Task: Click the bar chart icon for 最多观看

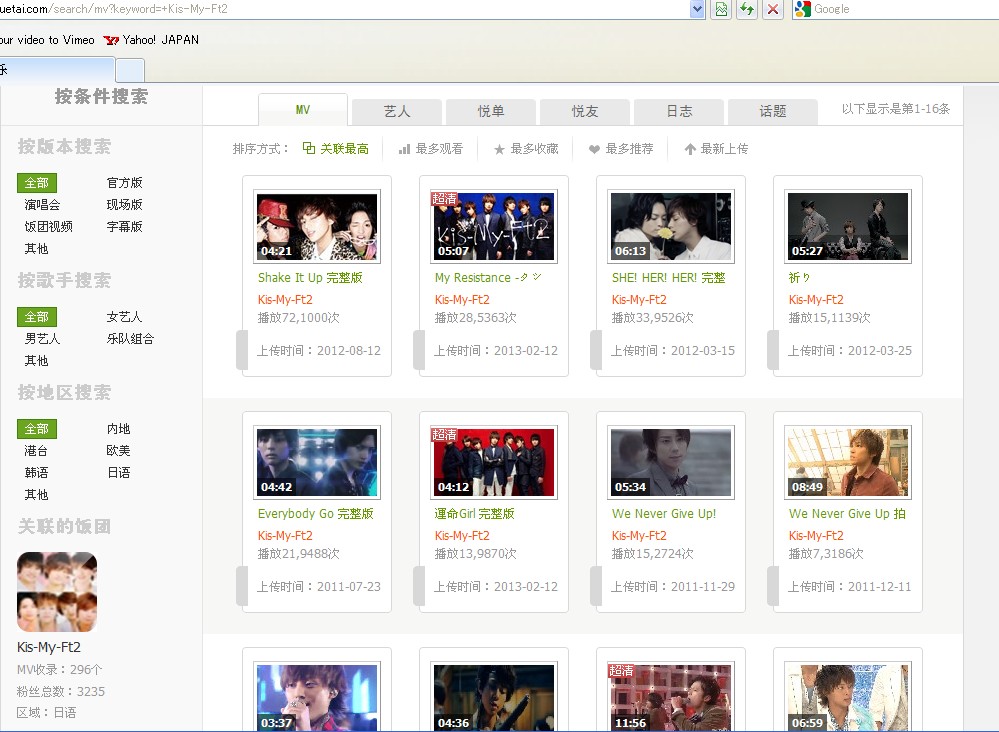Action: coord(405,149)
